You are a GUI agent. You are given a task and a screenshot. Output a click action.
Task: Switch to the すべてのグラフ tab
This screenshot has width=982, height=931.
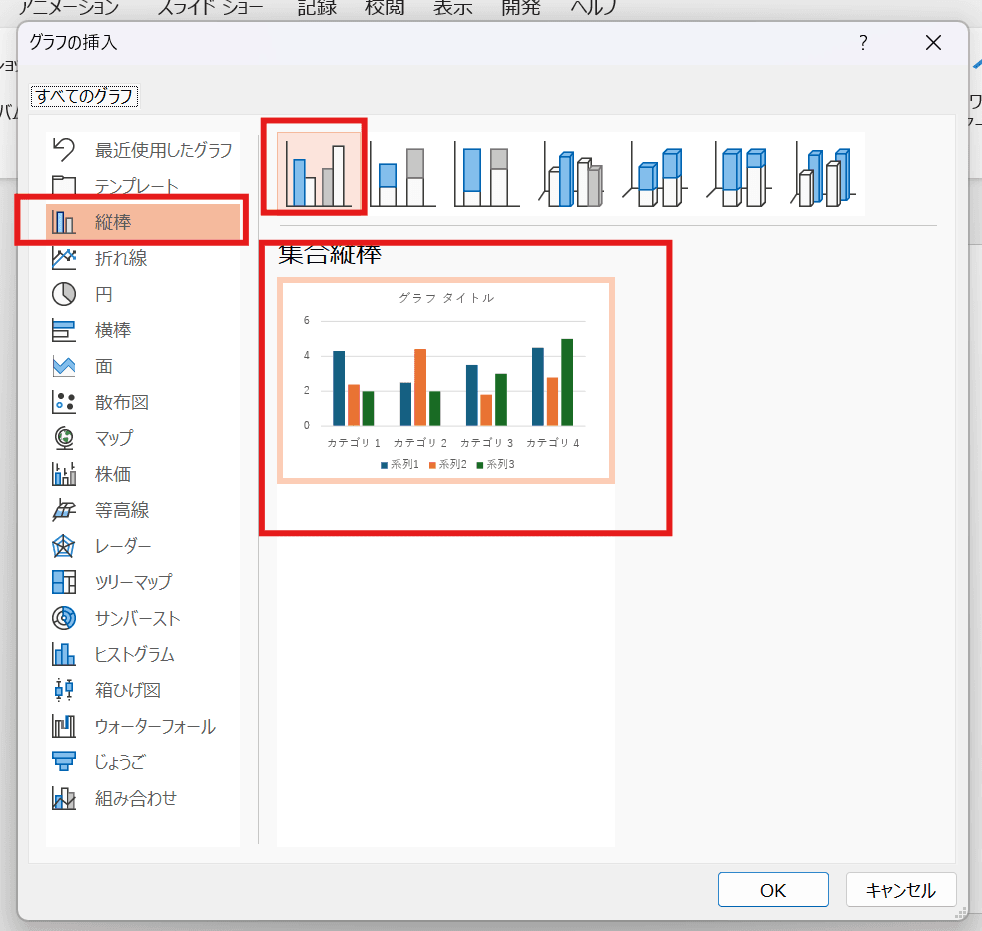(85, 97)
